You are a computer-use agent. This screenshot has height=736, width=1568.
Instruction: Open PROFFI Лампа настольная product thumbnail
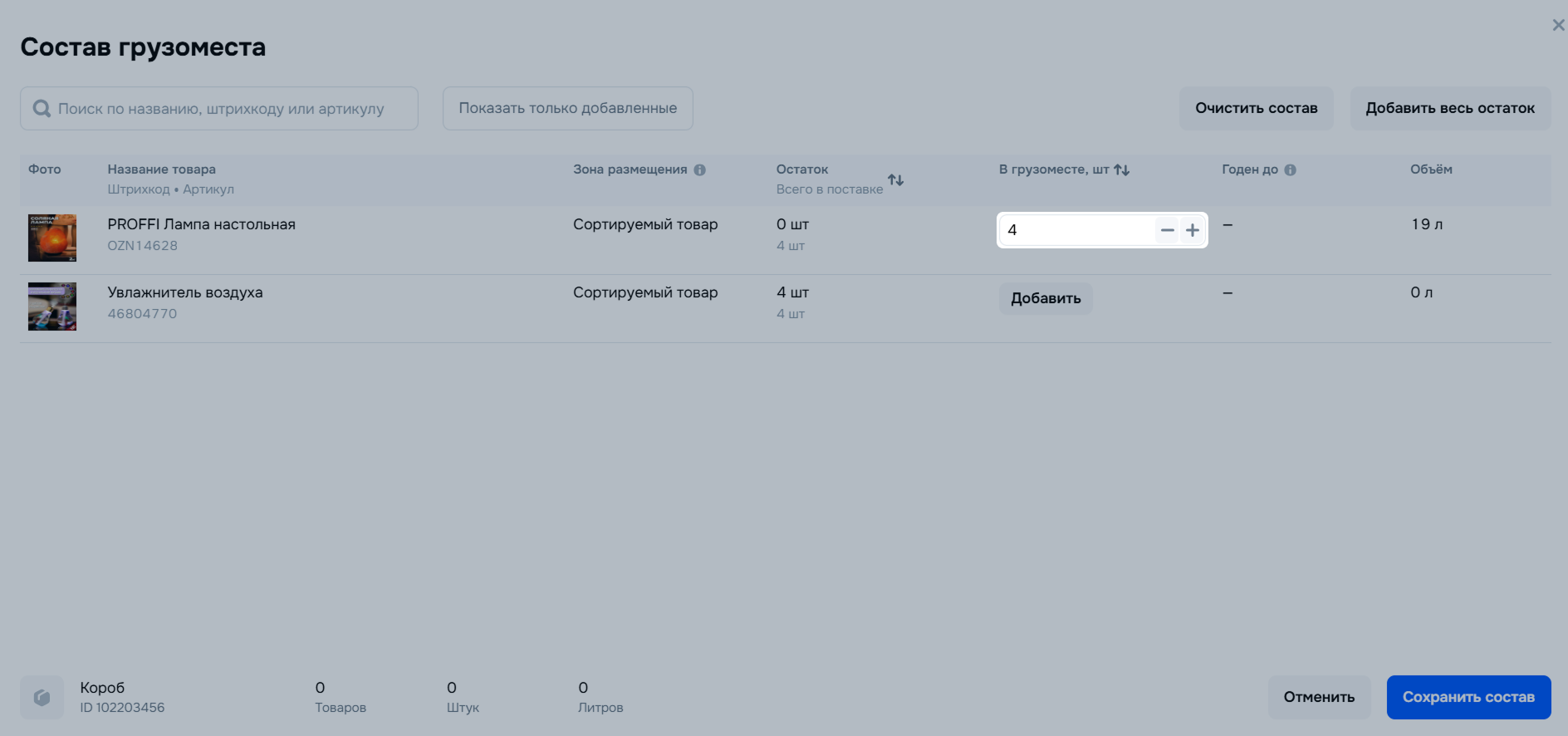click(52, 238)
